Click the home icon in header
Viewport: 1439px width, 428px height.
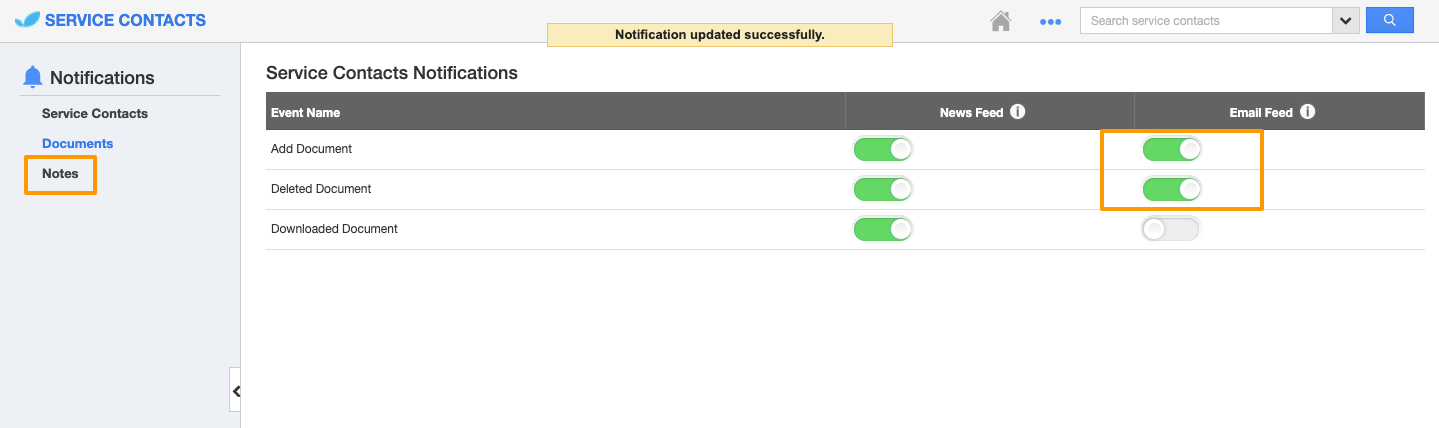[x=1000, y=21]
